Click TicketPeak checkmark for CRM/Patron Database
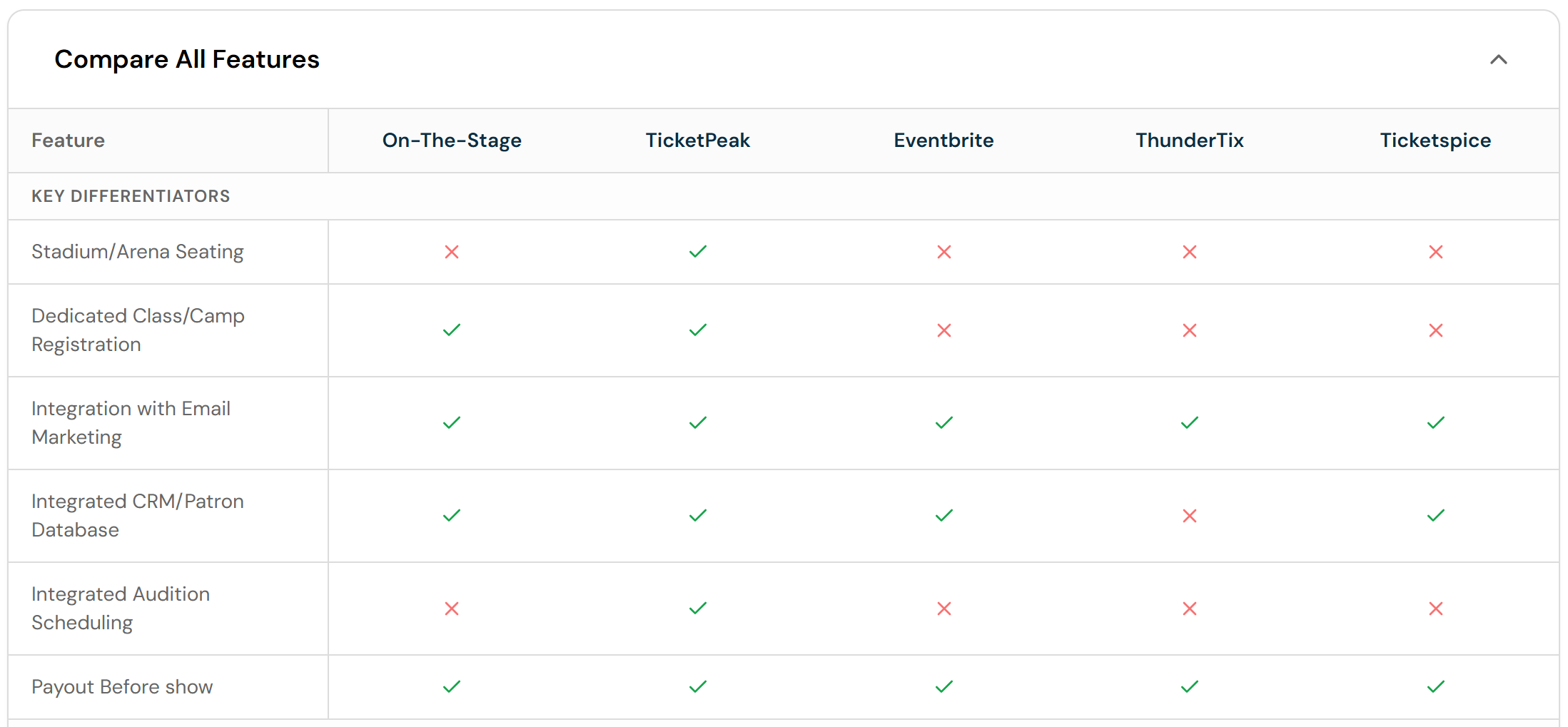The height and width of the screenshot is (727, 1568). (x=698, y=516)
